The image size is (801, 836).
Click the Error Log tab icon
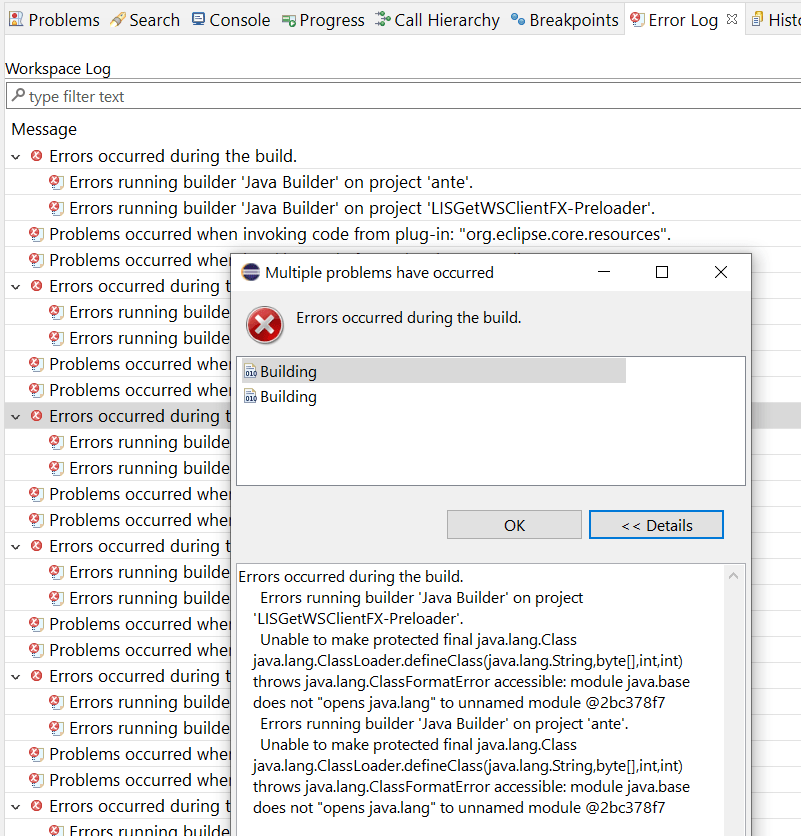(x=637, y=19)
